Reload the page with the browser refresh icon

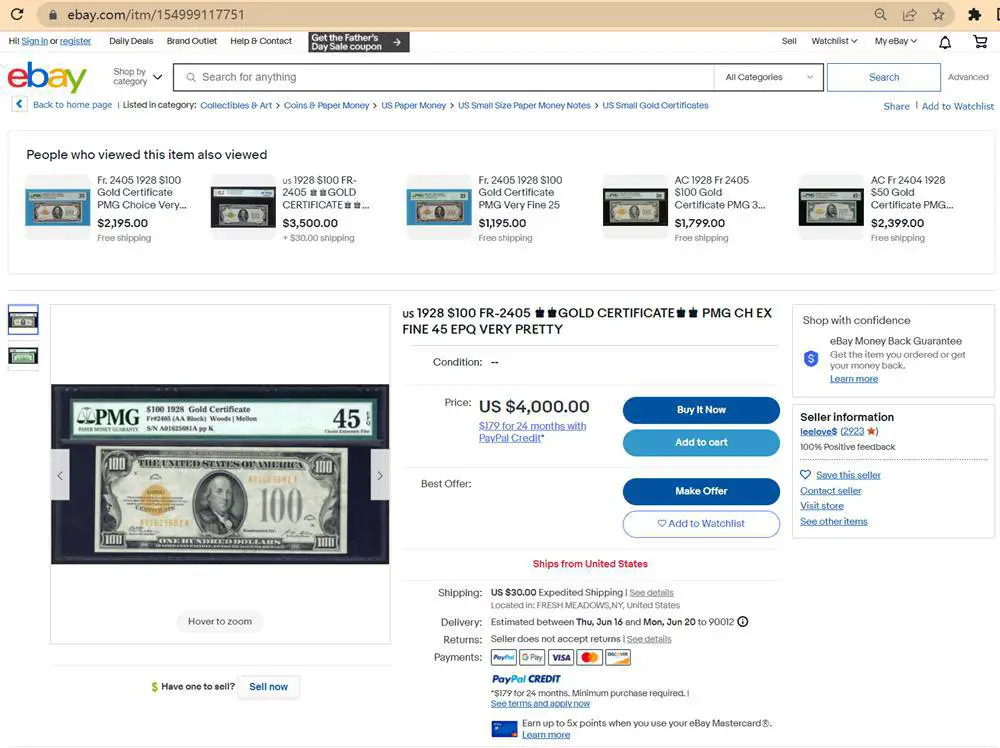(x=17, y=14)
